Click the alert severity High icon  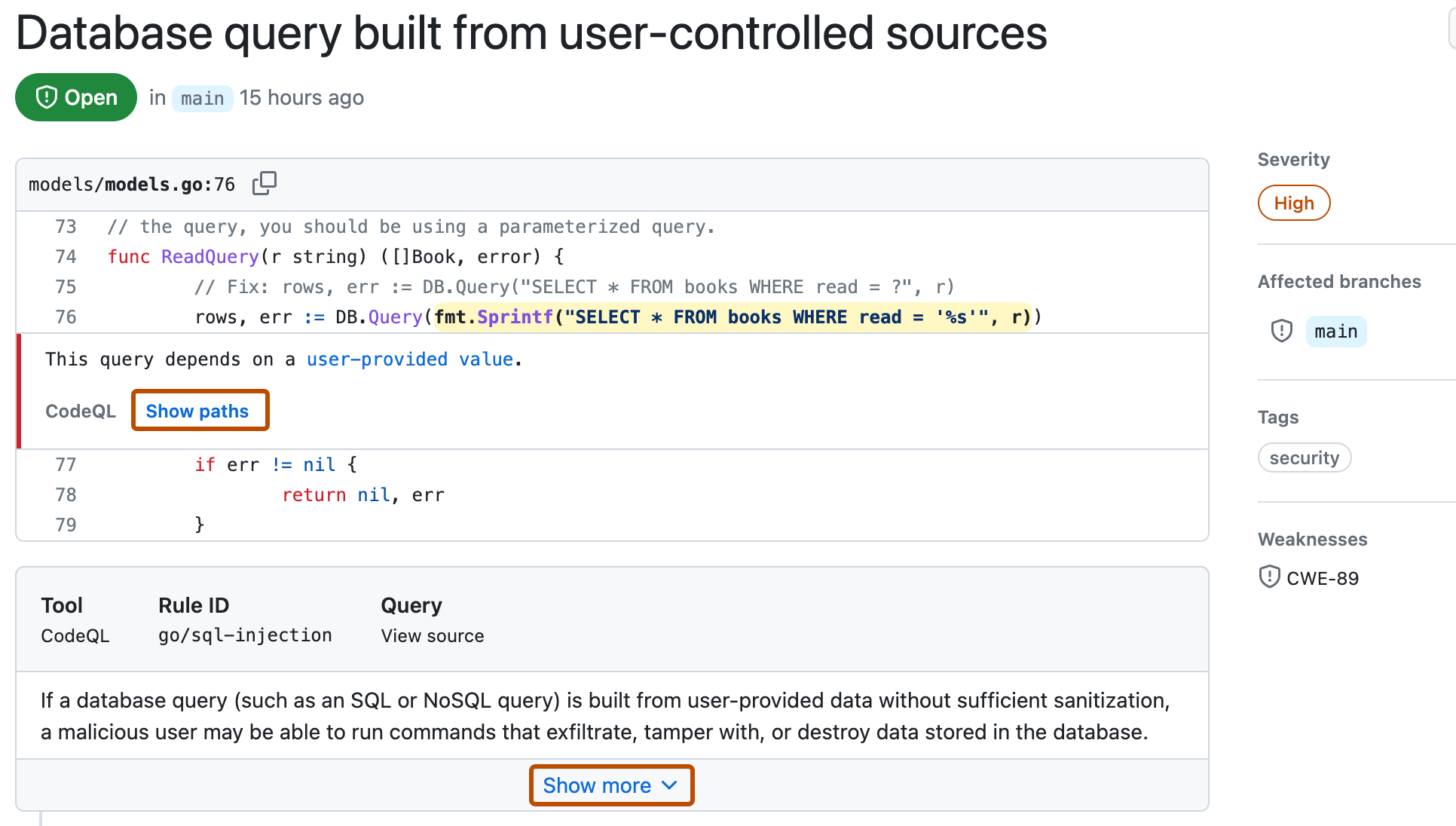[x=1292, y=201]
